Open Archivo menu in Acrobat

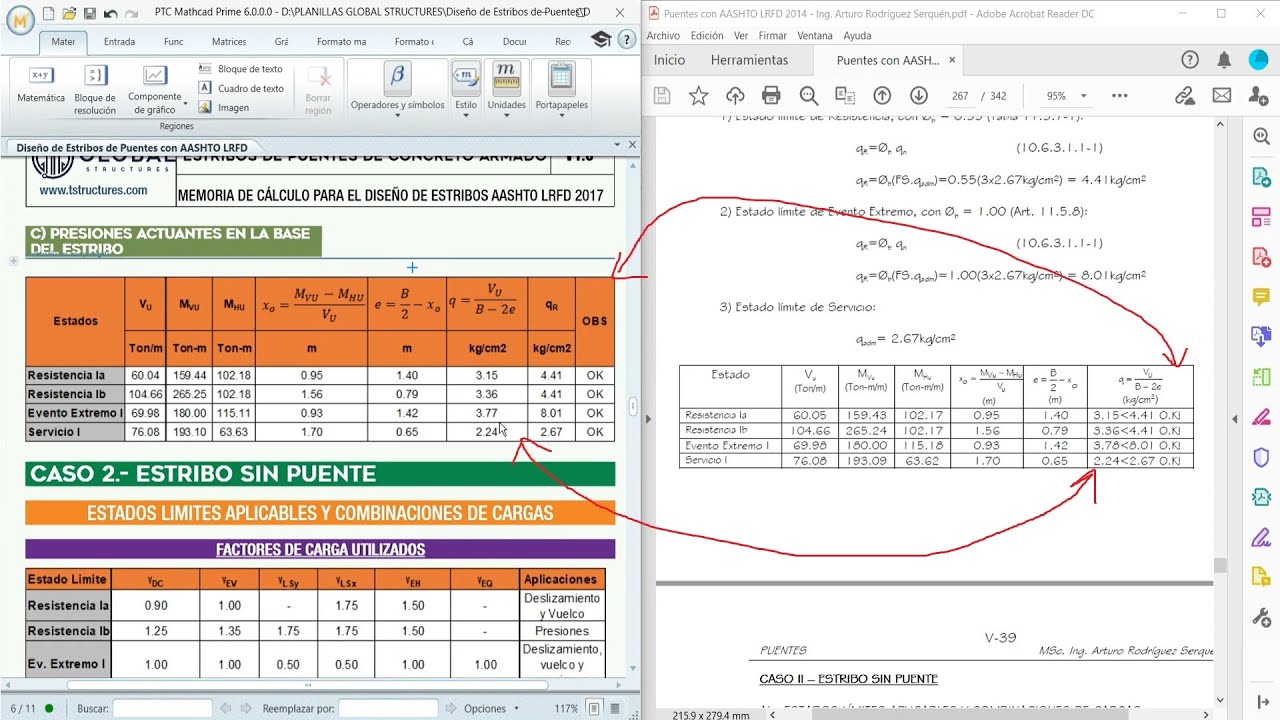coord(663,35)
